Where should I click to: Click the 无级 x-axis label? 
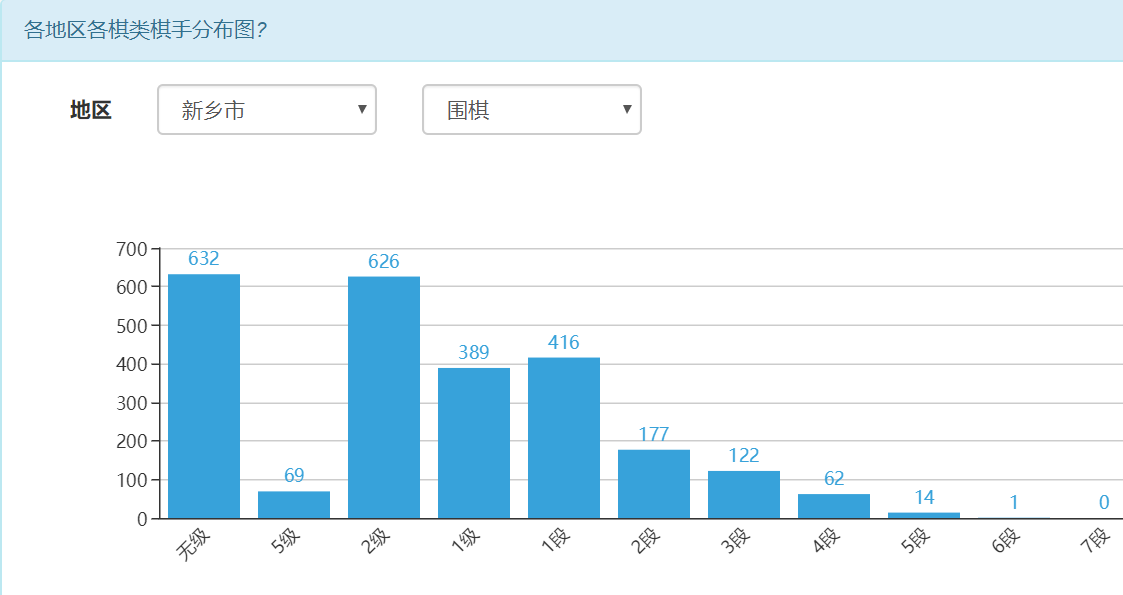194,542
